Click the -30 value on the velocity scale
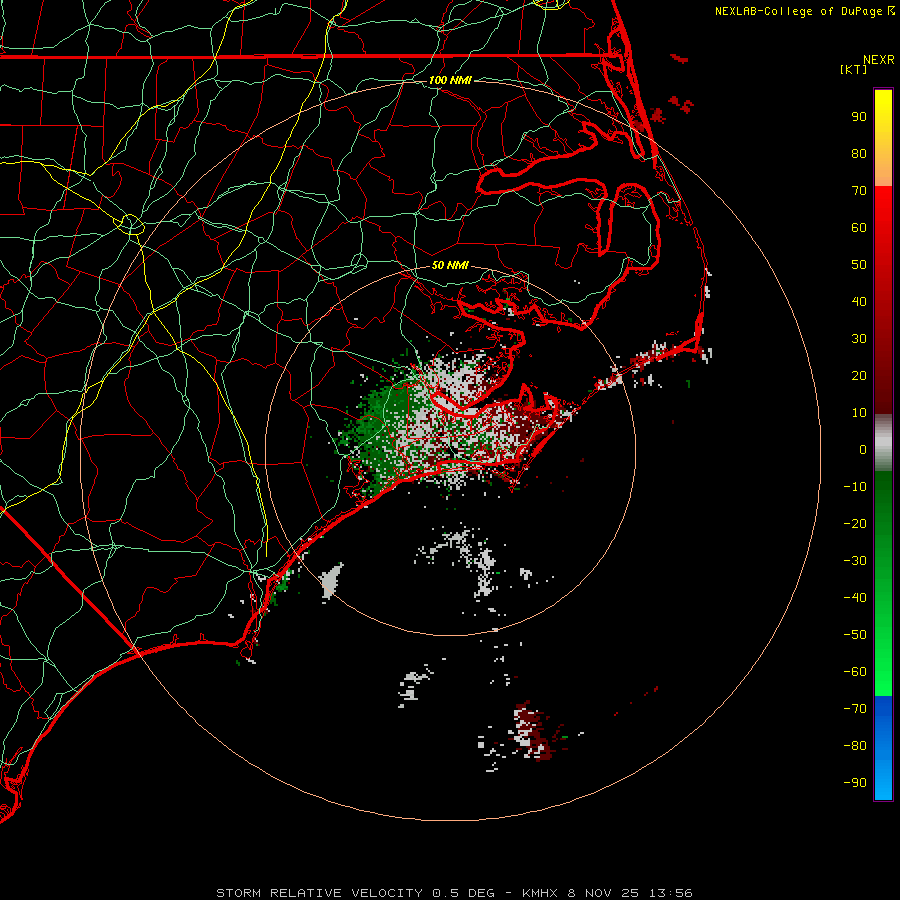900x900 pixels. 855,561
